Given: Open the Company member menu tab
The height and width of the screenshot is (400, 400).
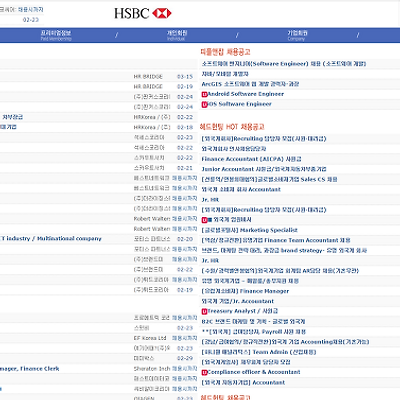Looking at the screenshot, I should pyautogui.click(x=297, y=35).
